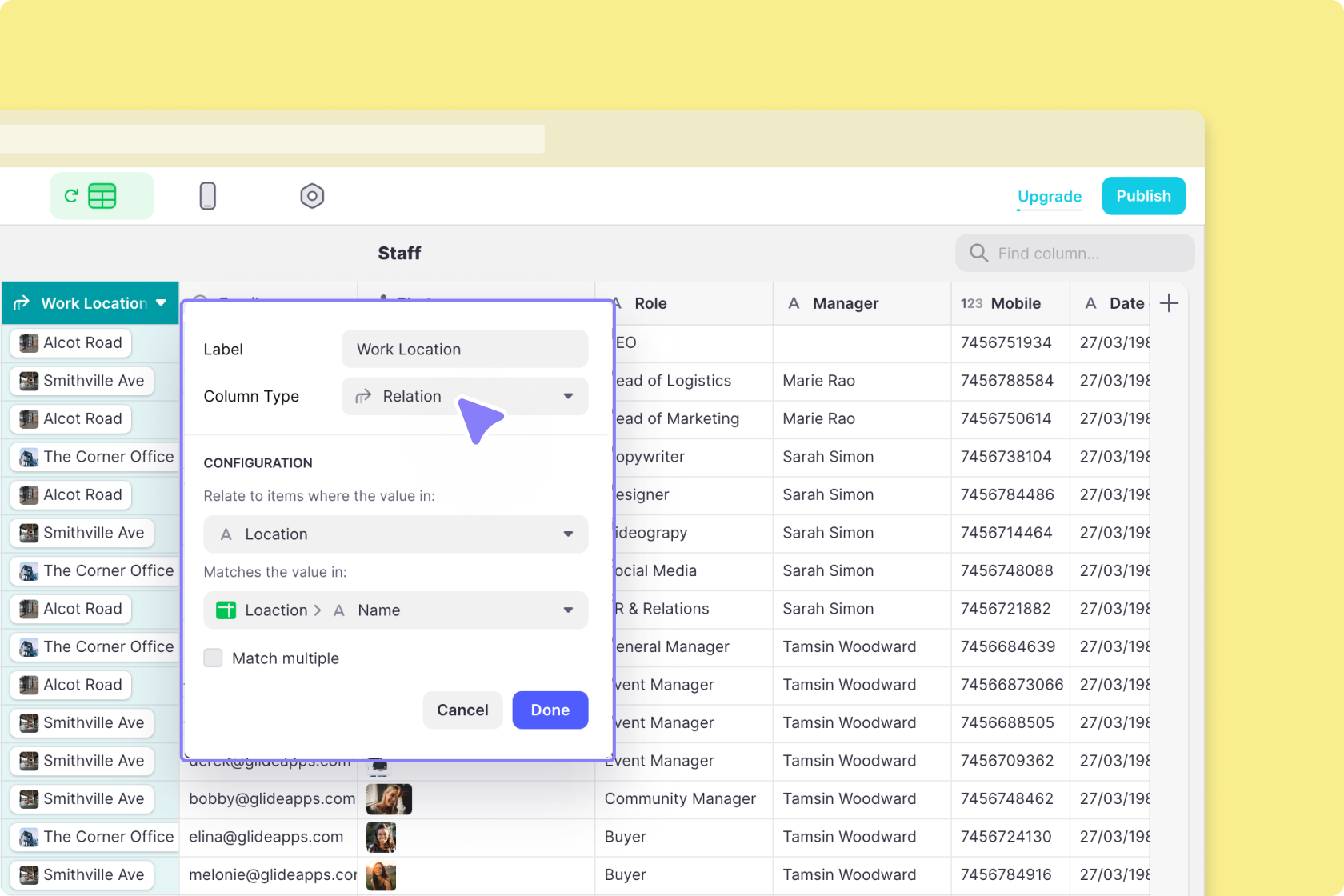Select the Role column header
The width and height of the screenshot is (1344, 896).
coord(650,303)
